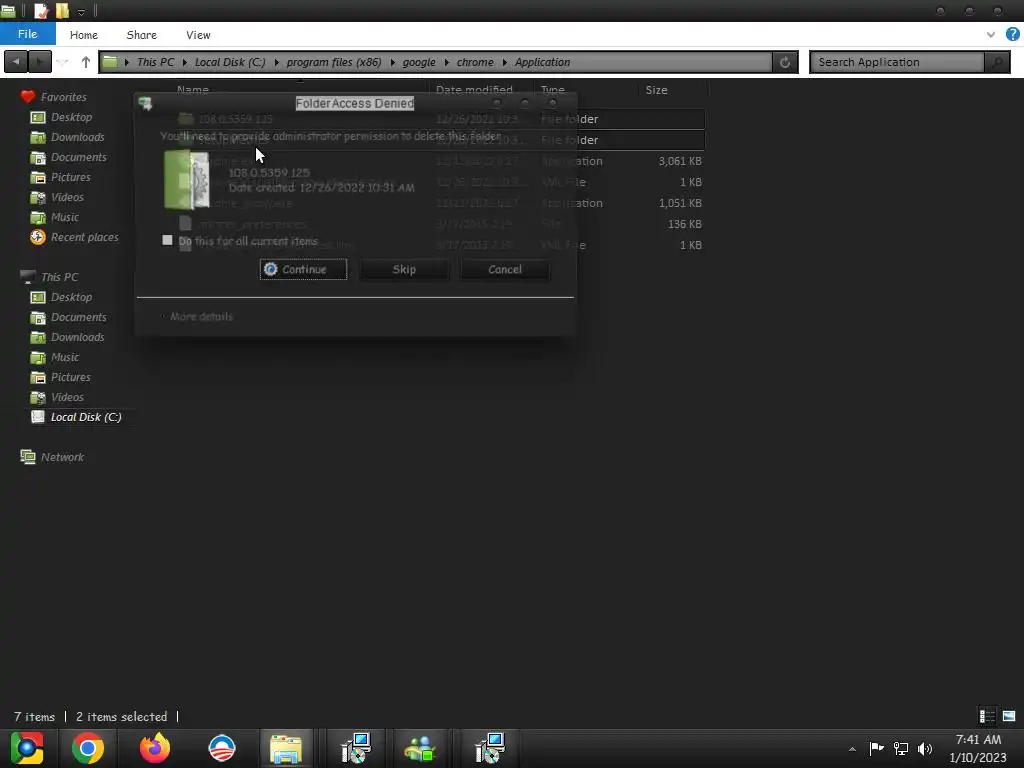
Task: Open Start button on taskbar
Action: point(27,748)
